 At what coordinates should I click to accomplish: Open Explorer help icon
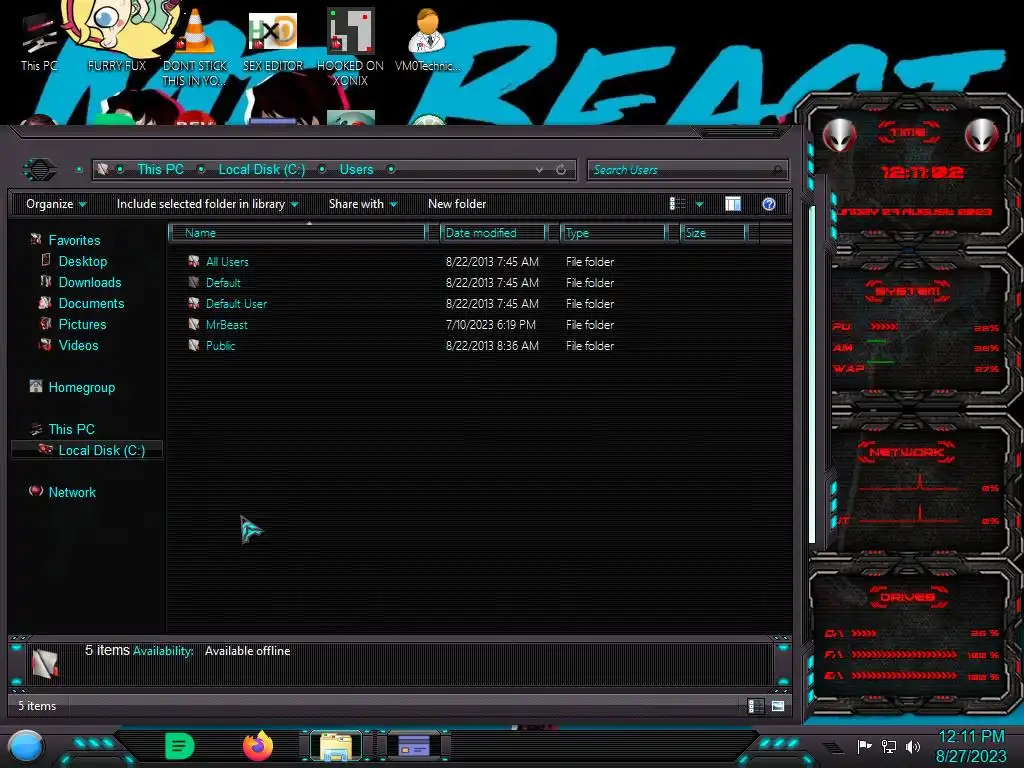coord(769,204)
